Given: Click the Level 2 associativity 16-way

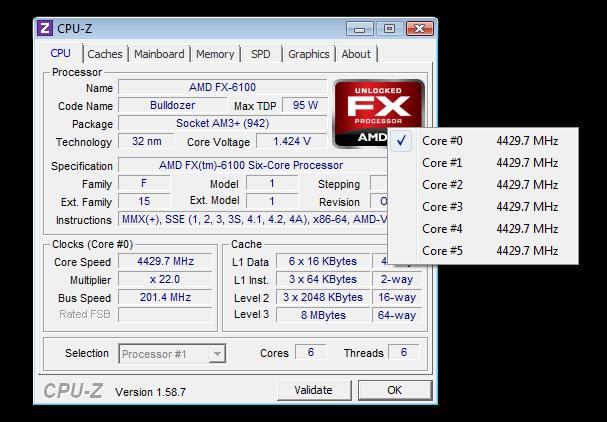Looking at the screenshot, I should tap(397, 297).
